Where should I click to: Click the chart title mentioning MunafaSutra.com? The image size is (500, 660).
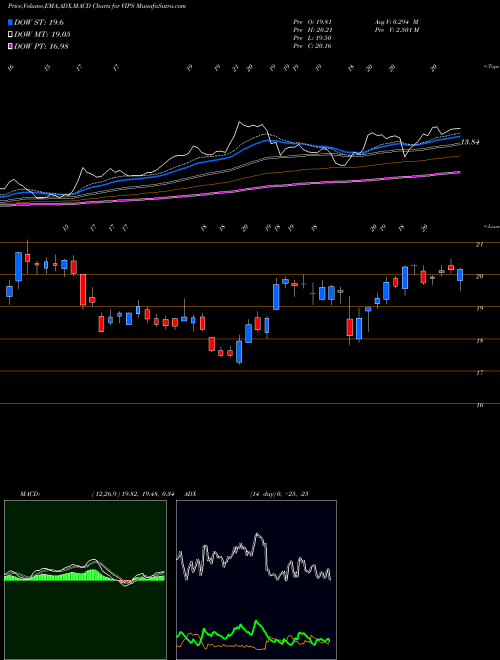tap(97, 7)
